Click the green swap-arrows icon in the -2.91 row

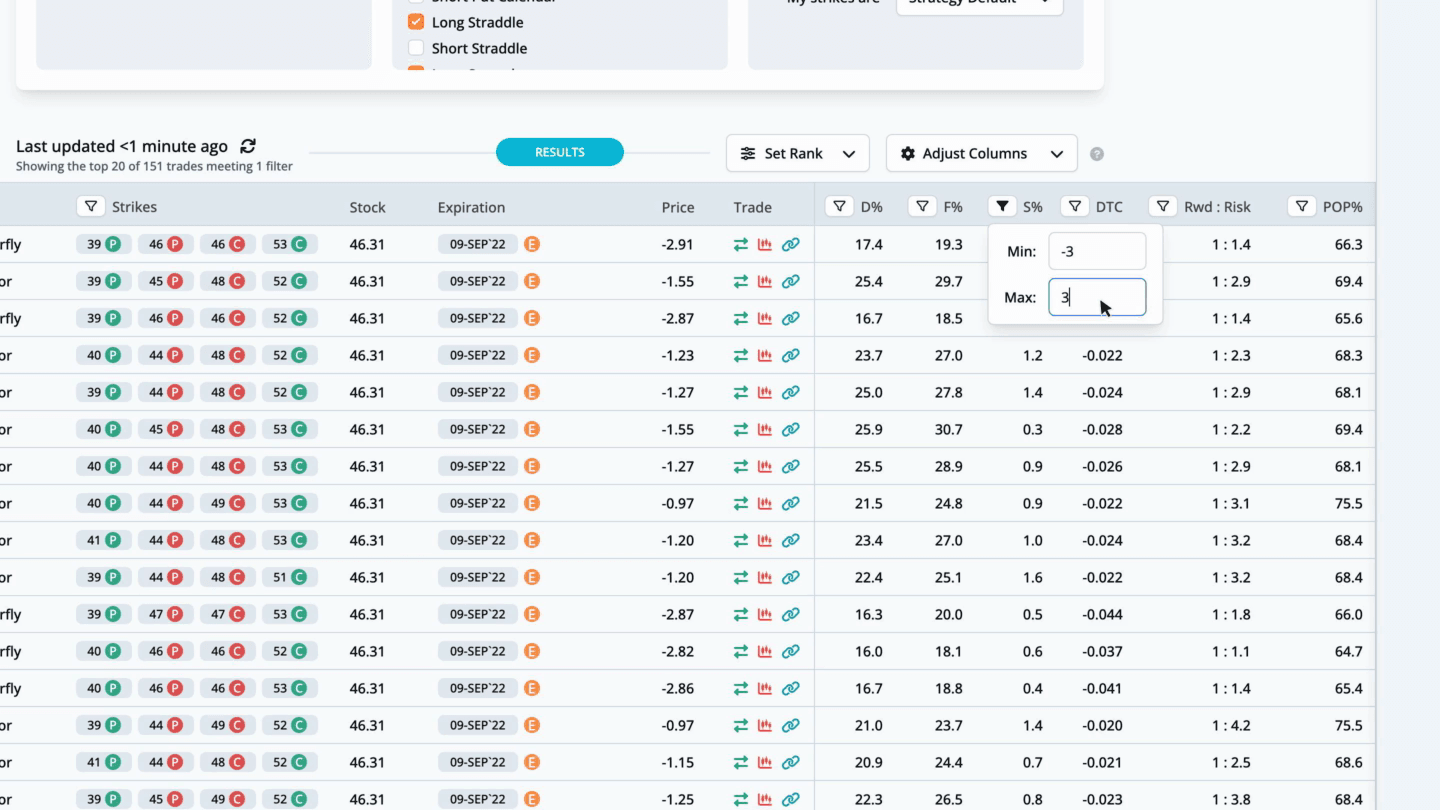pyautogui.click(x=741, y=244)
